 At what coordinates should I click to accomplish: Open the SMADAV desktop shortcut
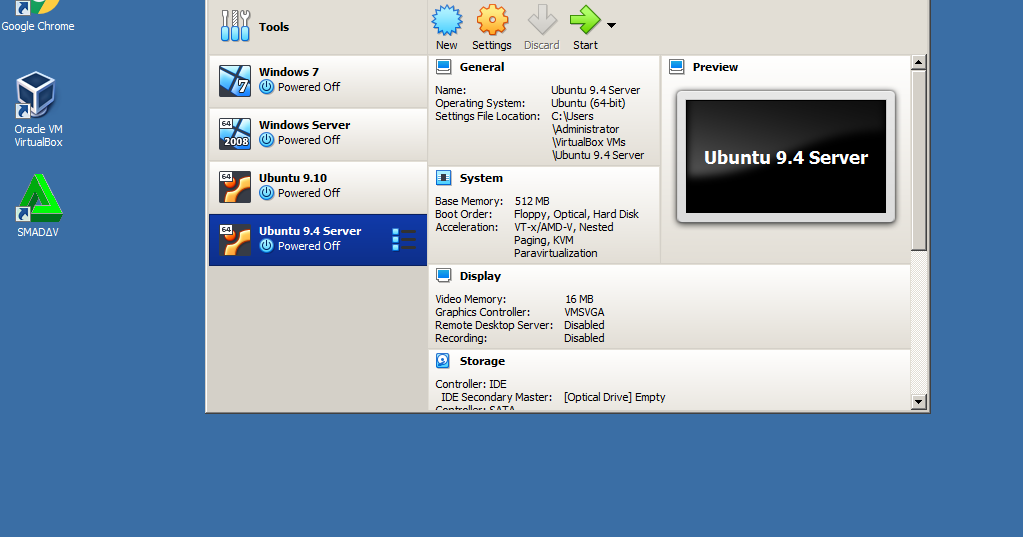tap(38, 206)
